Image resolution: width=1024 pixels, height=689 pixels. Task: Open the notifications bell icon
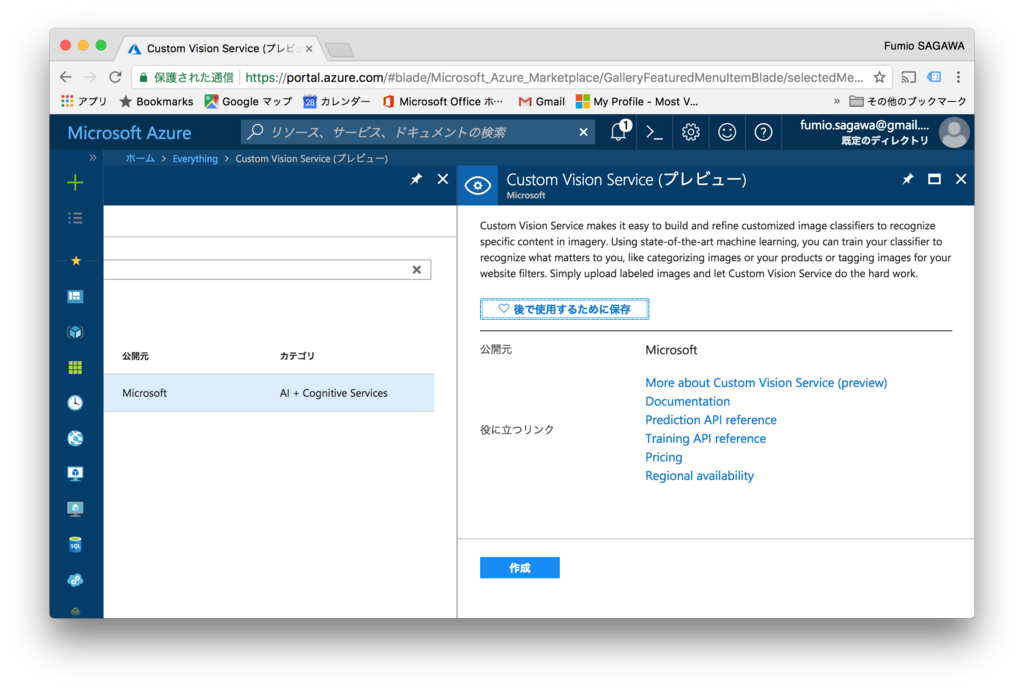click(x=619, y=131)
